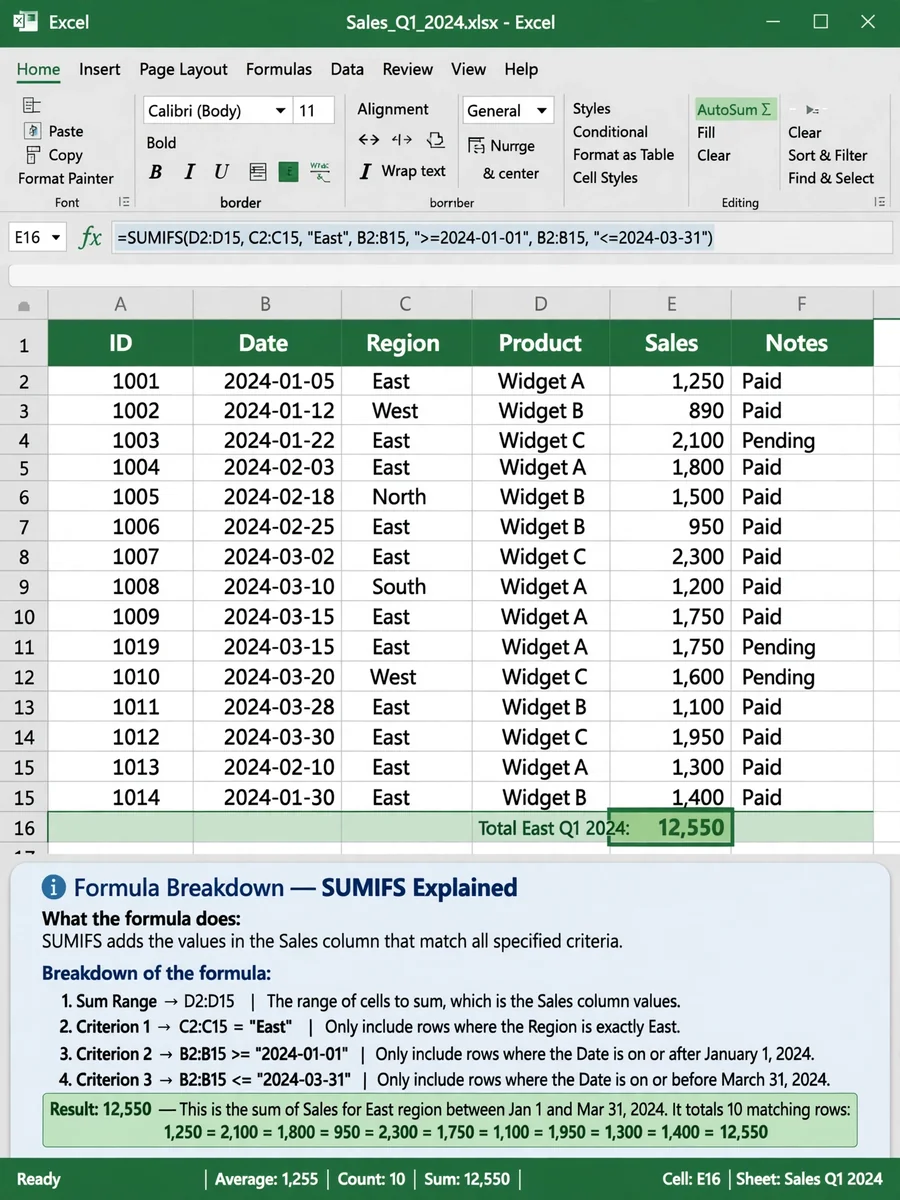Click the info icon beside Formula Breakdown
The image size is (900, 1200).
click(54, 887)
